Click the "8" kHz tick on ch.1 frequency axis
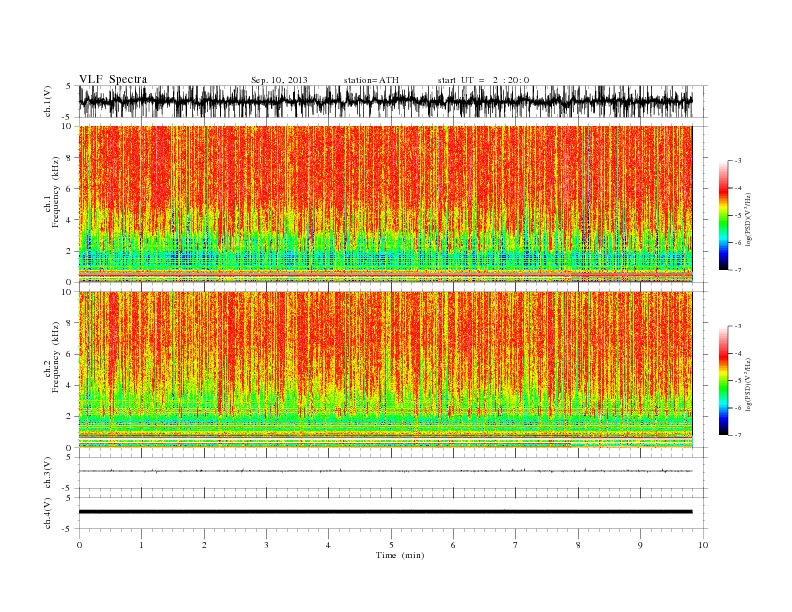Image resolution: width=792 pixels, height=612 pixels. [69, 158]
